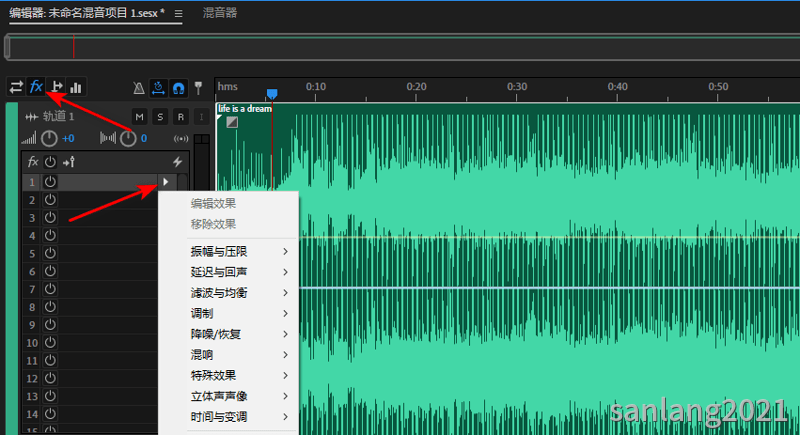Click the pan value 0
Image resolution: width=800 pixels, height=435 pixels.
(x=144, y=138)
